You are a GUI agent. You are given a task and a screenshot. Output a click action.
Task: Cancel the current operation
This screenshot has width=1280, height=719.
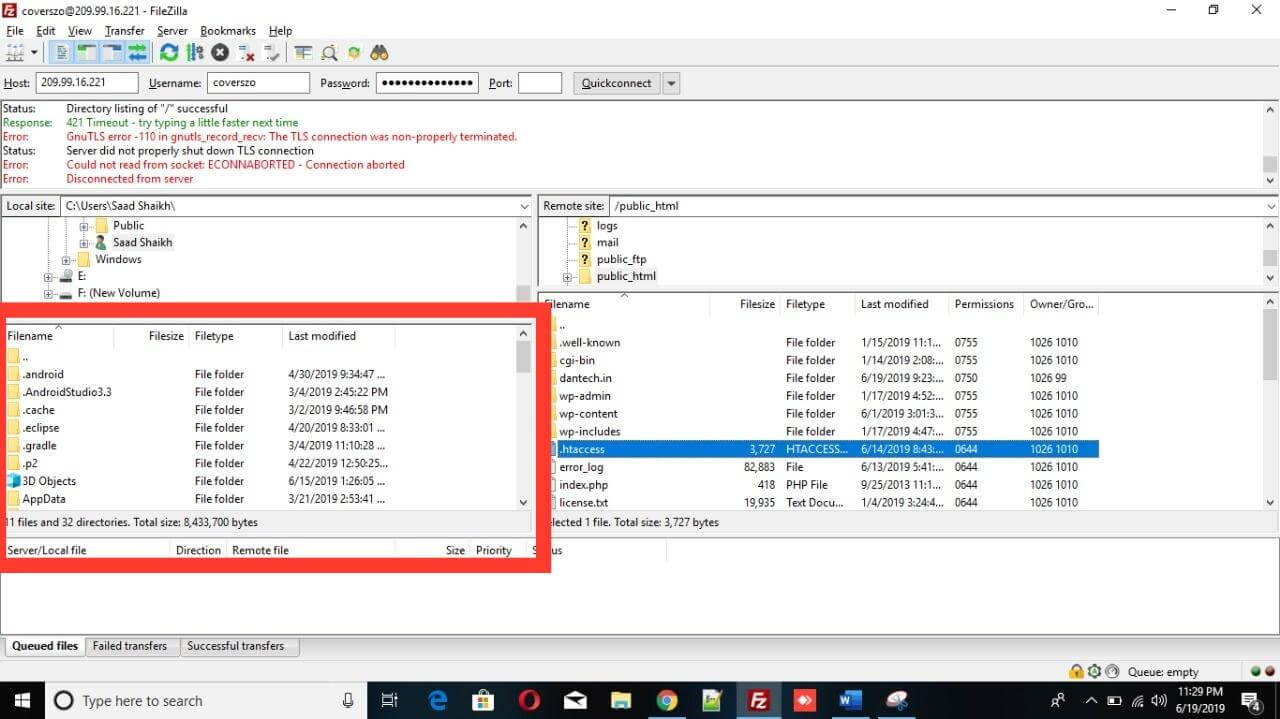[220, 53]
